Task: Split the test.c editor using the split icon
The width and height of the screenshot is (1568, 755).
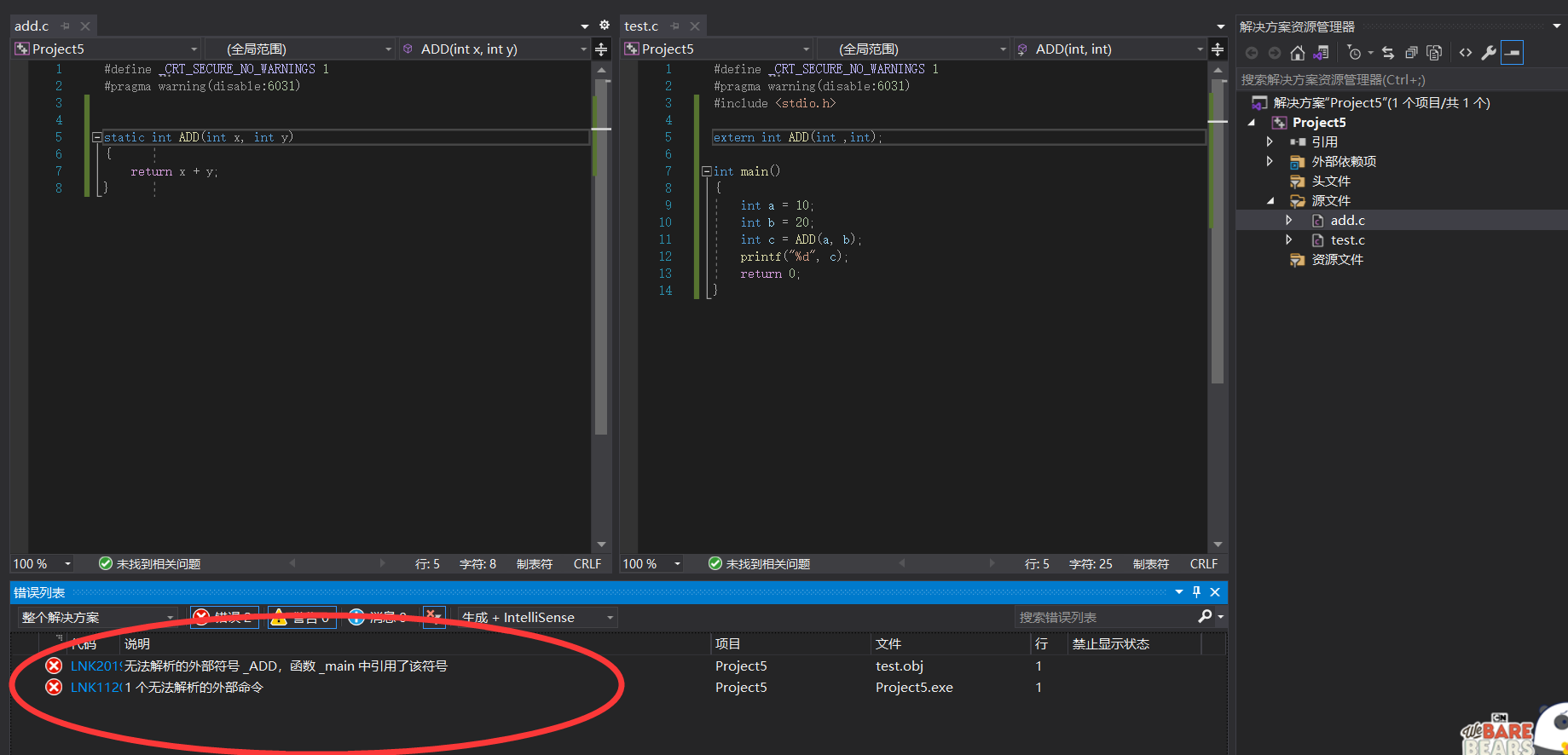Action: click(1218, 49)
